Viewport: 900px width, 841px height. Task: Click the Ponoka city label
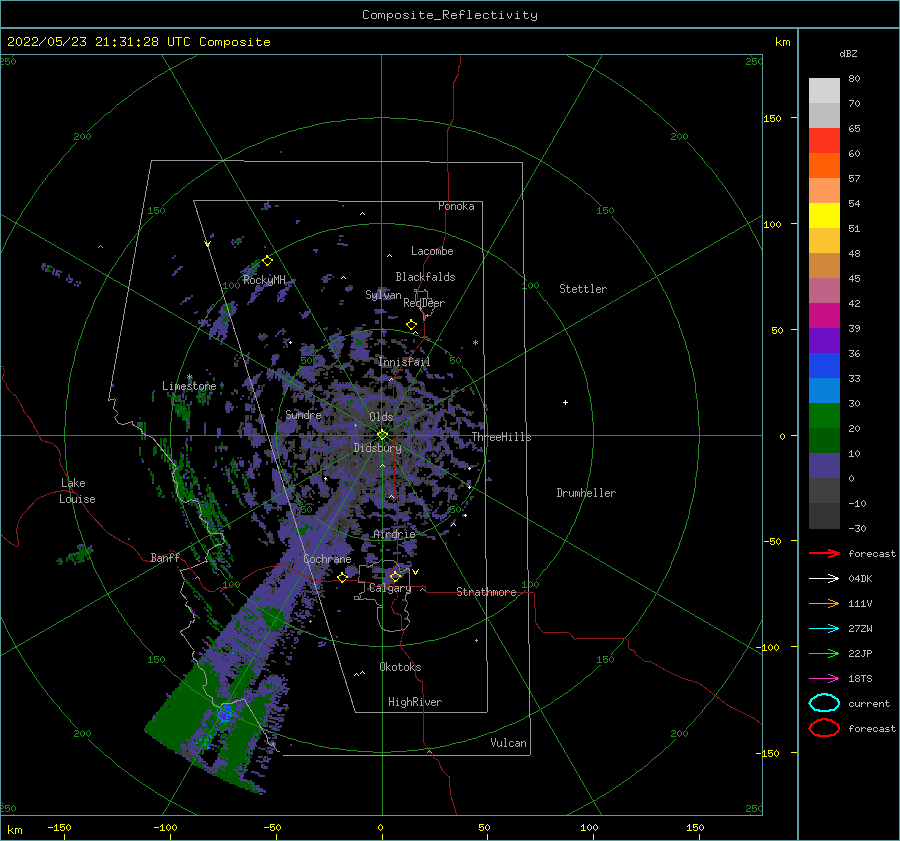456,206
